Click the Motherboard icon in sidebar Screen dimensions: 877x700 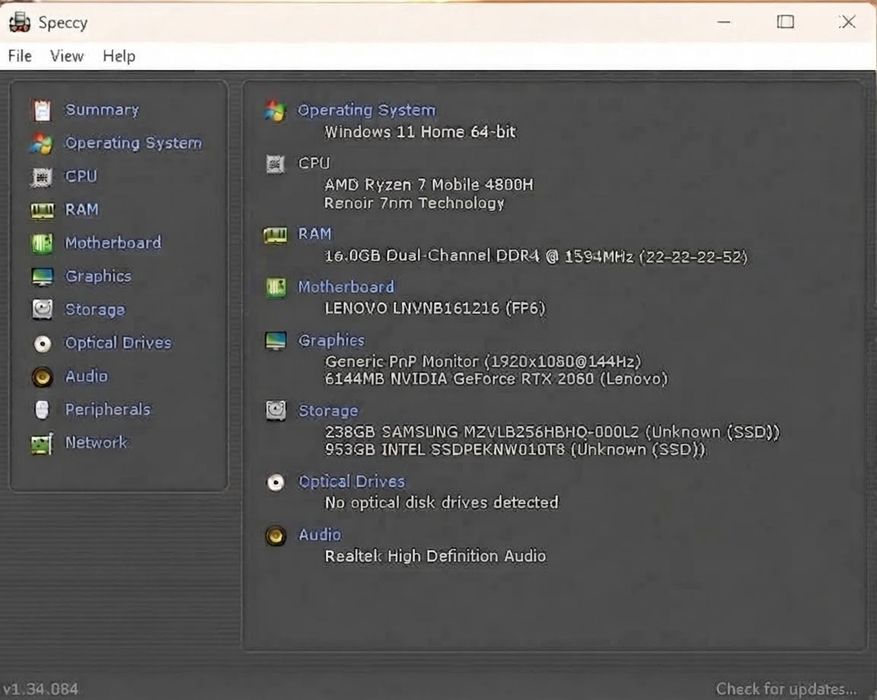pos(42,243)
